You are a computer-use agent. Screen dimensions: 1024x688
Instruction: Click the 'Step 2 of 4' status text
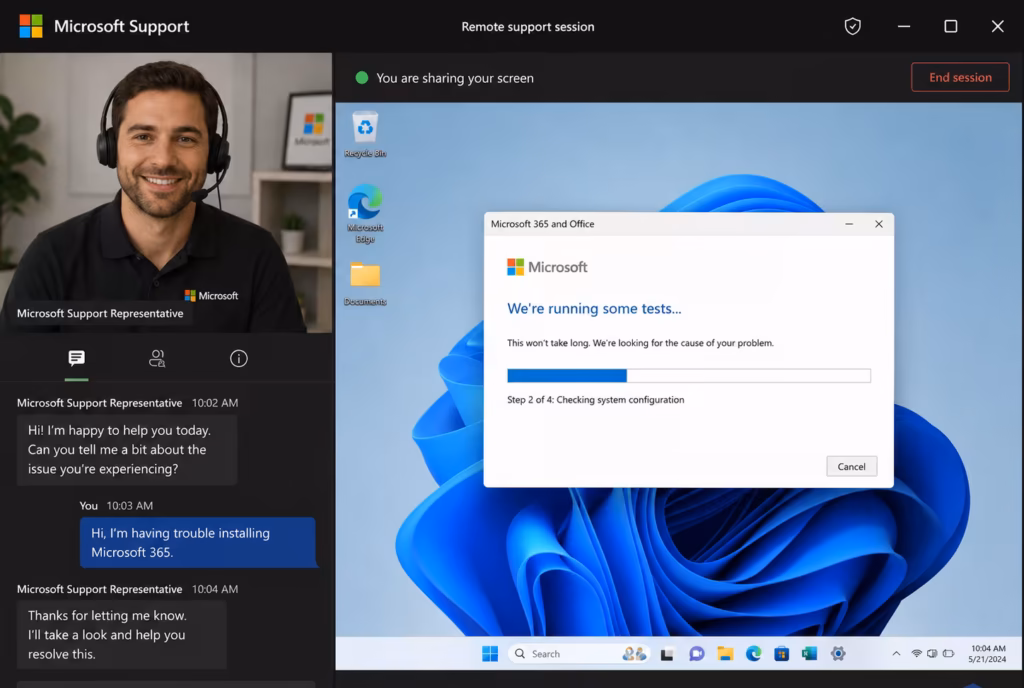click(596, 399)
